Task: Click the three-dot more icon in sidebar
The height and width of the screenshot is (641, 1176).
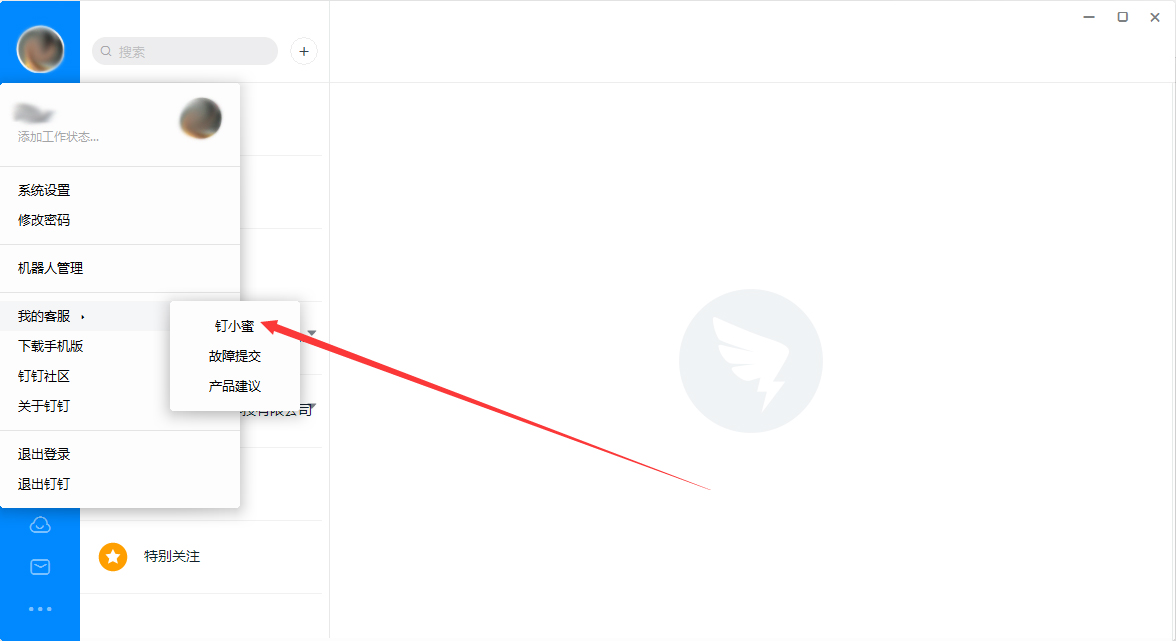Action: [x=40, y=609]
